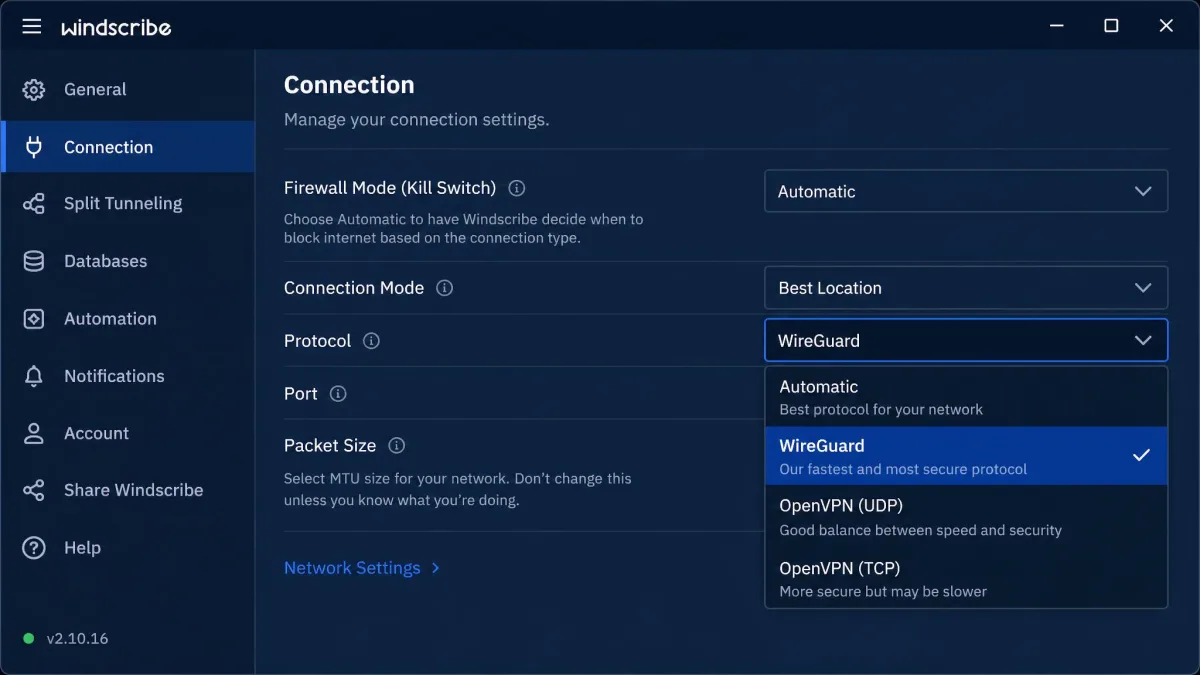Click the Share Windscribe share icon
Viewport: 1200px width, 675px height.
[x=34, y=490]
